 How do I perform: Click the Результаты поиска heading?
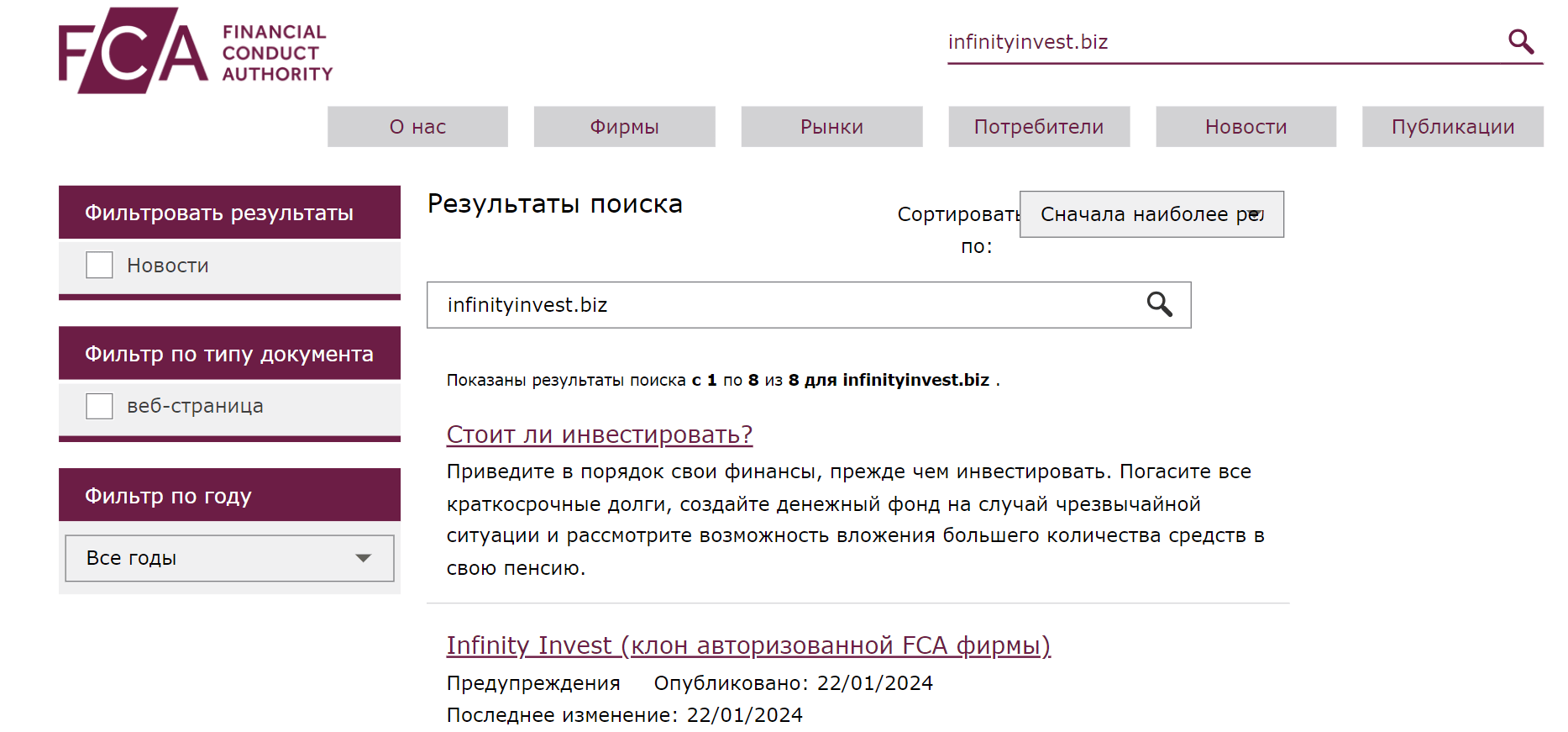pos(555,204)
